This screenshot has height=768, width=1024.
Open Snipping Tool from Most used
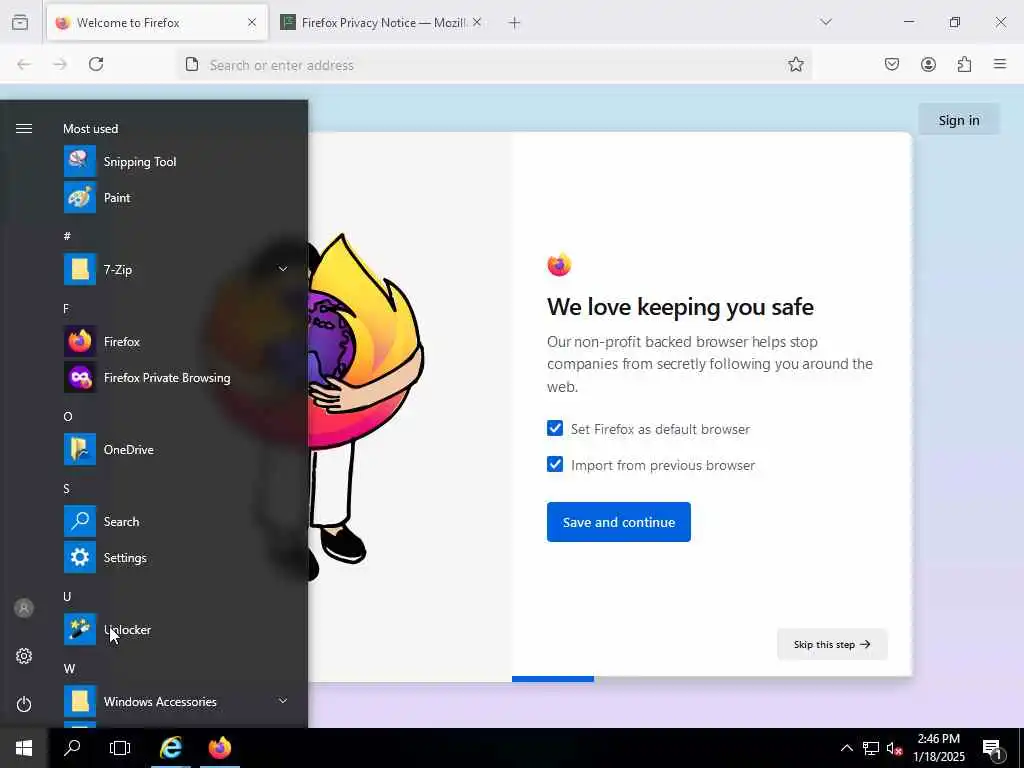coord(176,161)
